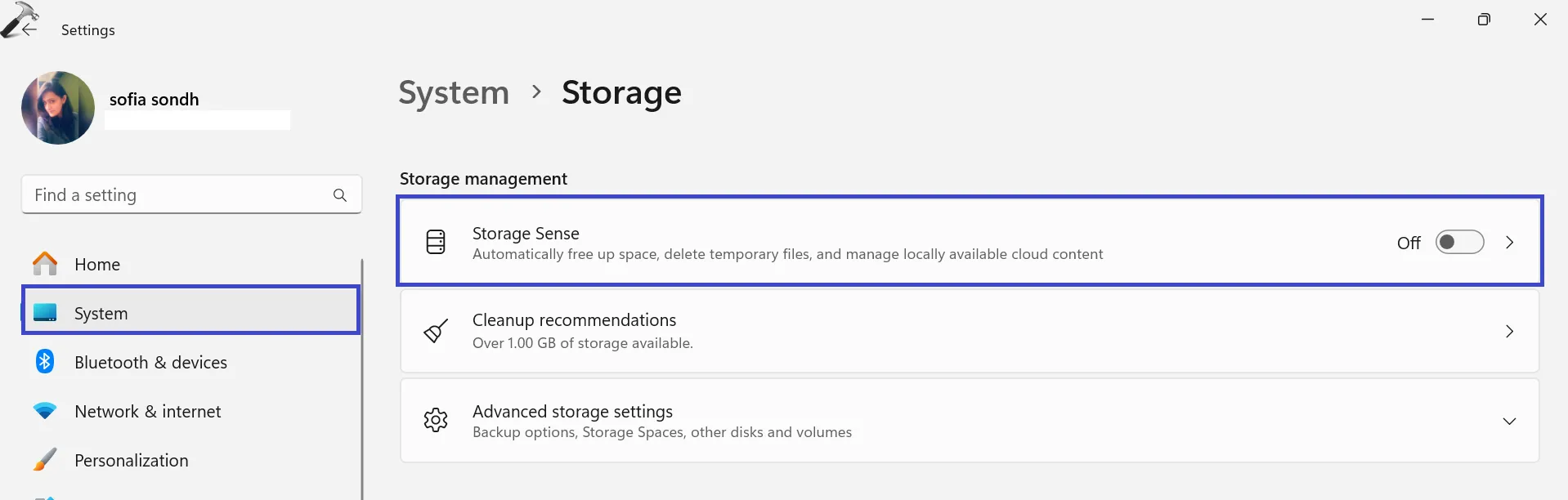Viewport: 1568px width, 500px height.
Task: Click the Home house icon in sidebar
Action: click(45, 264)
